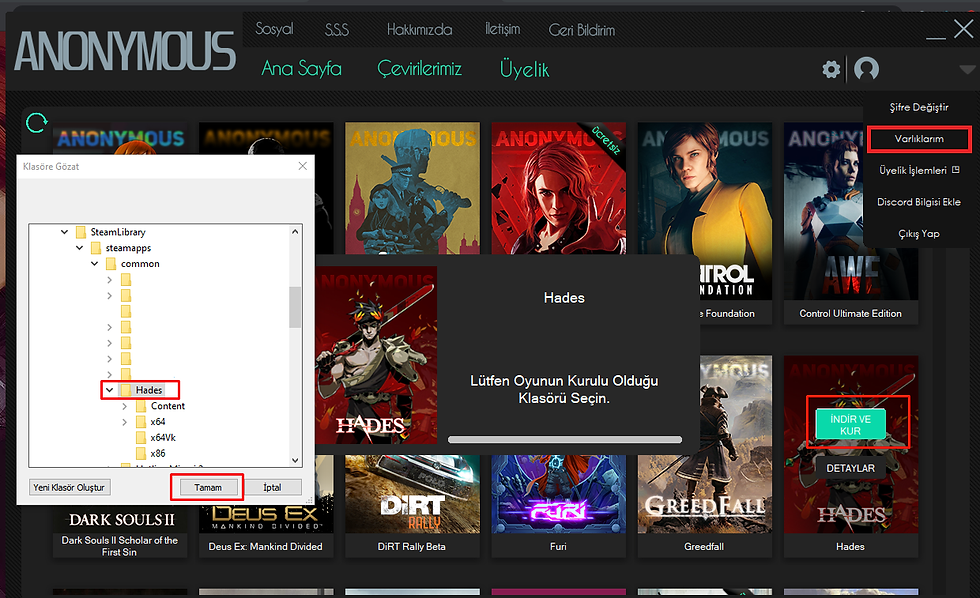Viewport: 980px width, 598px height.
Task: Open the Furi game card
Action: pyautogui.click(x=558, y=505)
